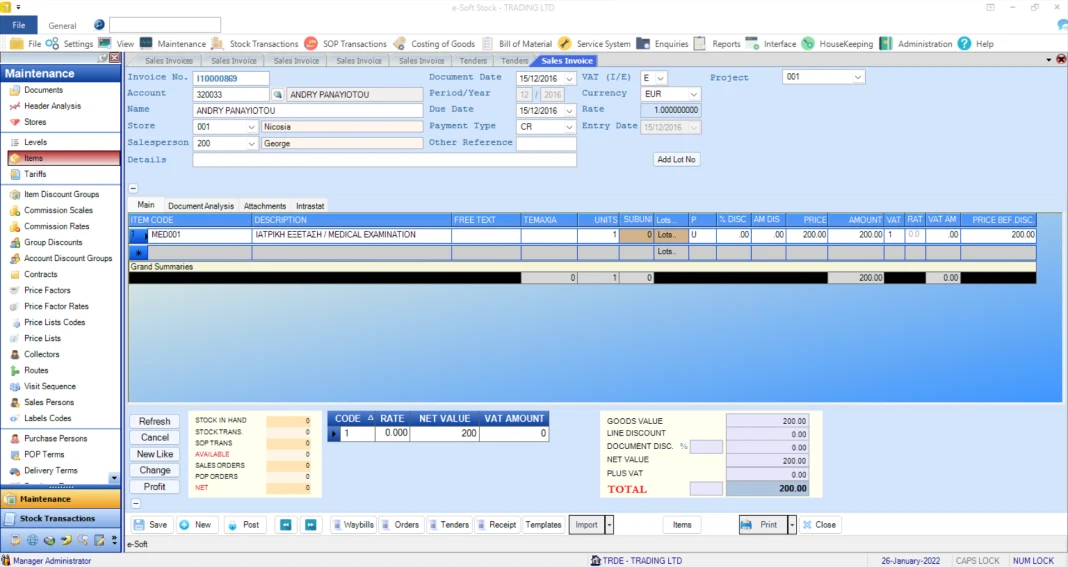Open the Store 001 dropdown
1068x567 pixels.
[251, 127]
